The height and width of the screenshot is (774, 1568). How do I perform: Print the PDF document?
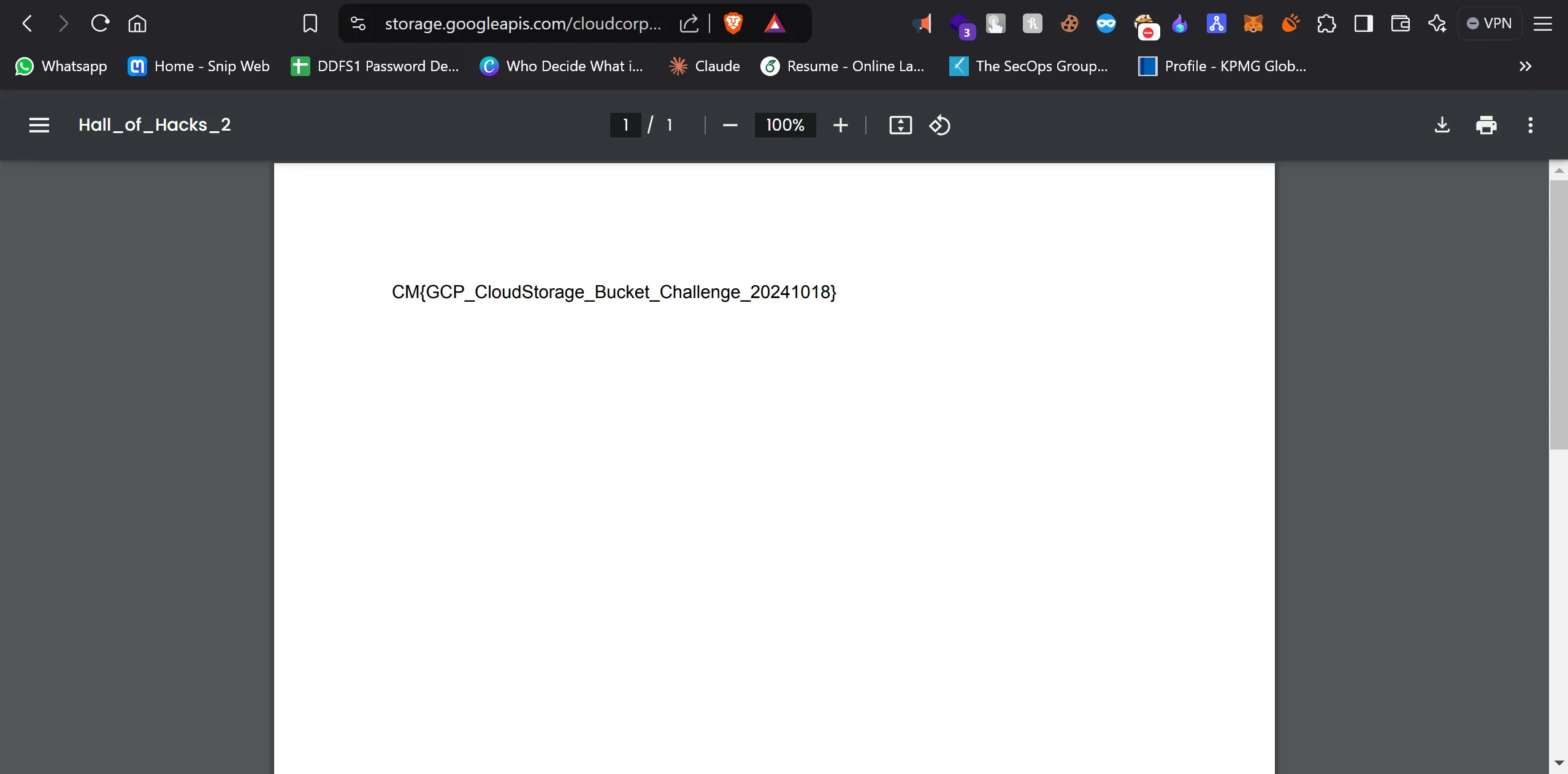(x=1486, y=125)
